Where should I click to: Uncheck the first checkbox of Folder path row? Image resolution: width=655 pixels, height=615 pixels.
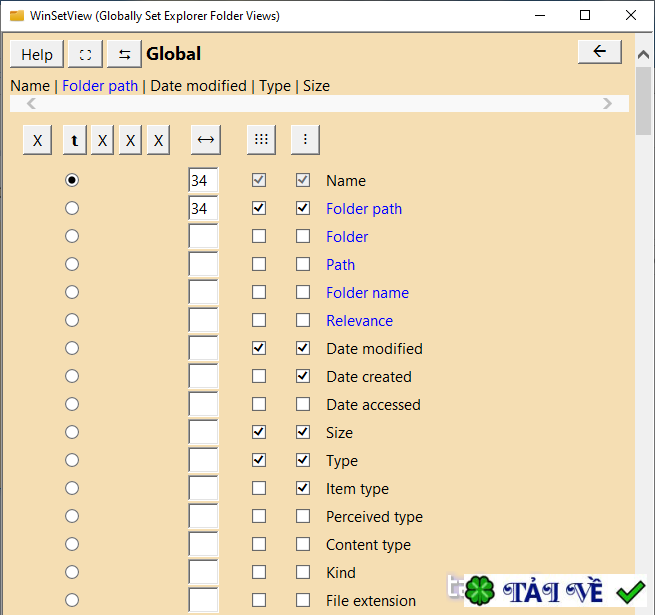tap(259, 208)
